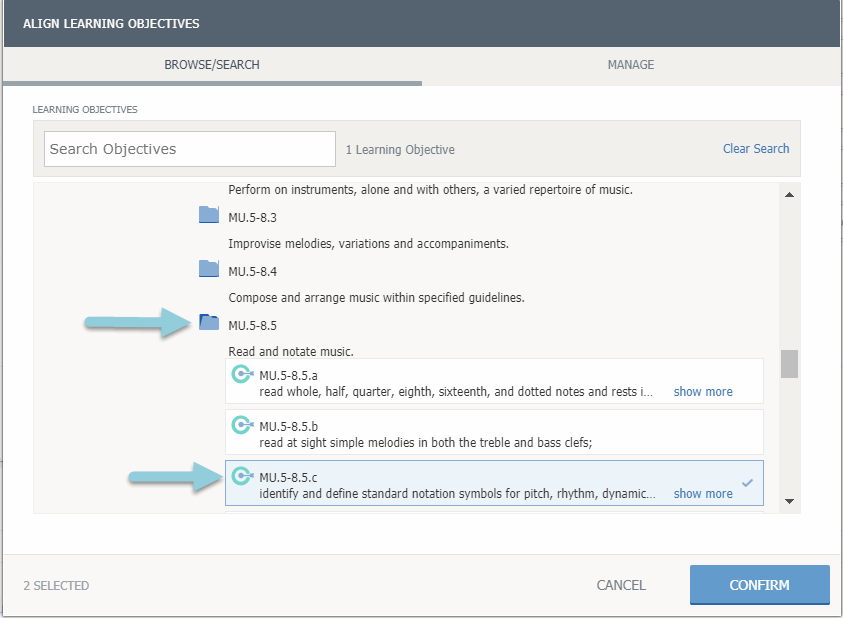Click the Cancel button
Viewport: 843px width, 618px height.
pos(621,585)
